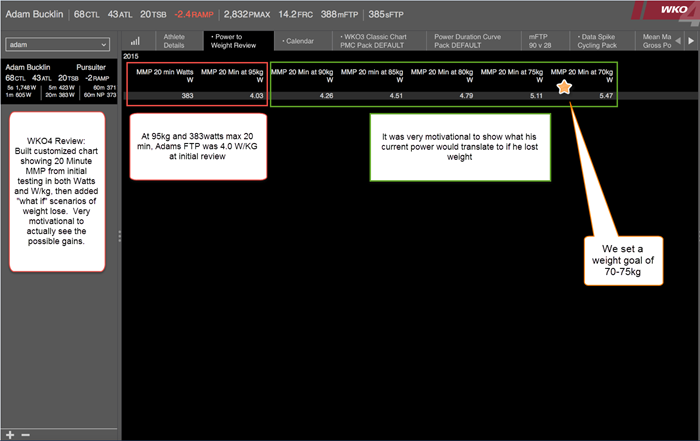The image size is (700, 441).
Task: Click the MMP 20 Min at 75kg header
Action: coord(512,76)
